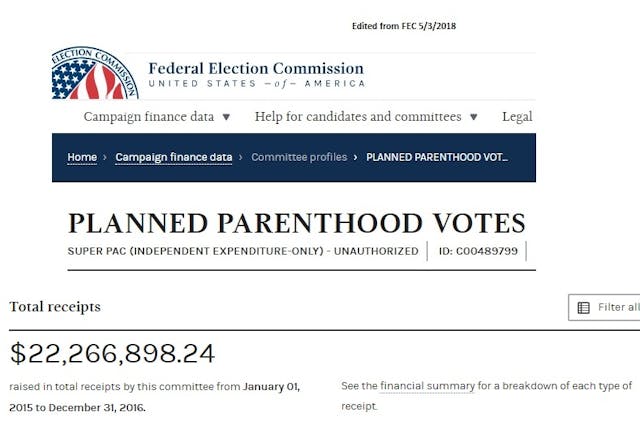640x434 pixels.
Task: Click the Federal Election Commission site title
Action: [x=256, y=69]
